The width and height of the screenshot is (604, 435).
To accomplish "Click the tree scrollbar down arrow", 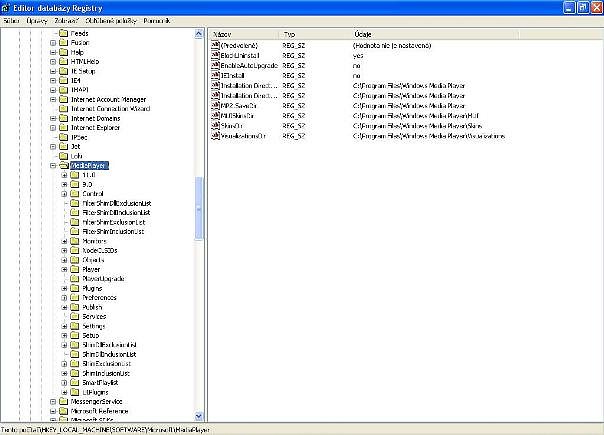I will pyautogui.click(x=199, y=416).
